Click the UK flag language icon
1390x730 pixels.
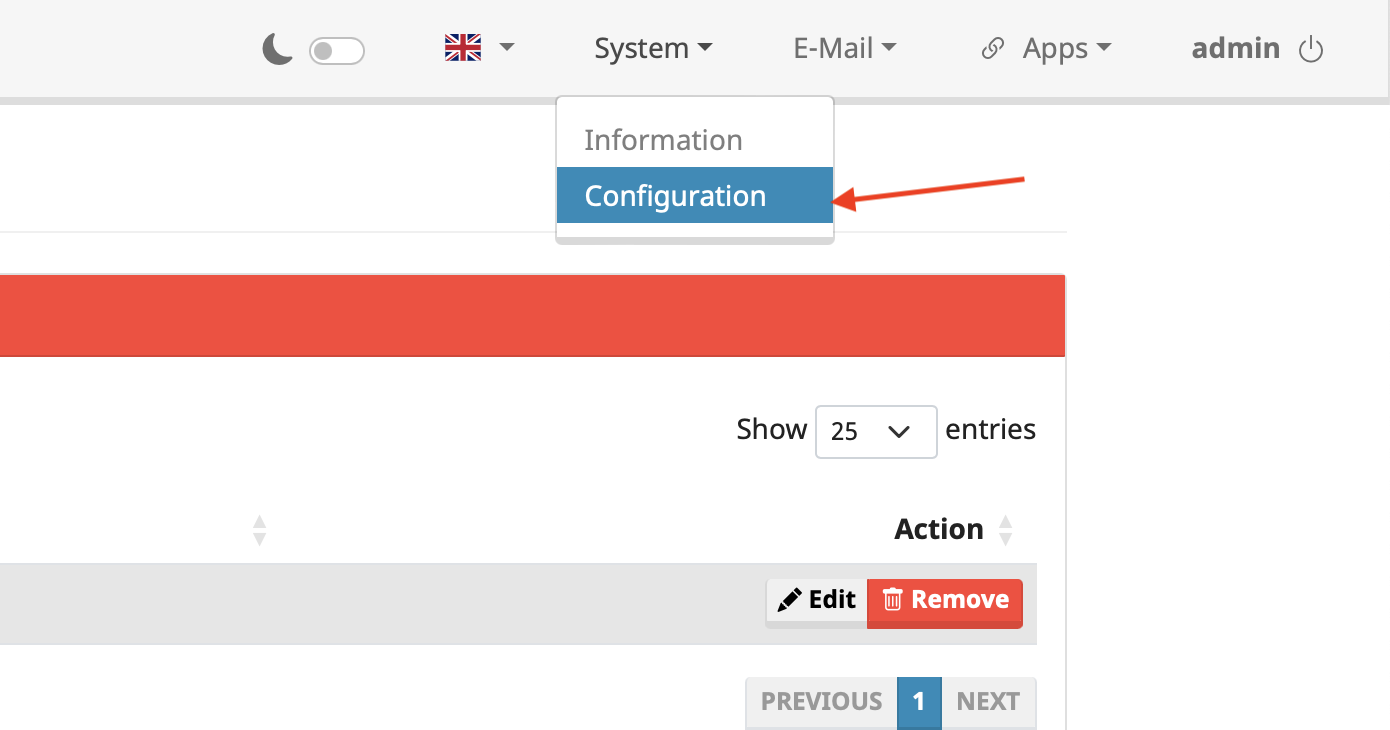463,48
